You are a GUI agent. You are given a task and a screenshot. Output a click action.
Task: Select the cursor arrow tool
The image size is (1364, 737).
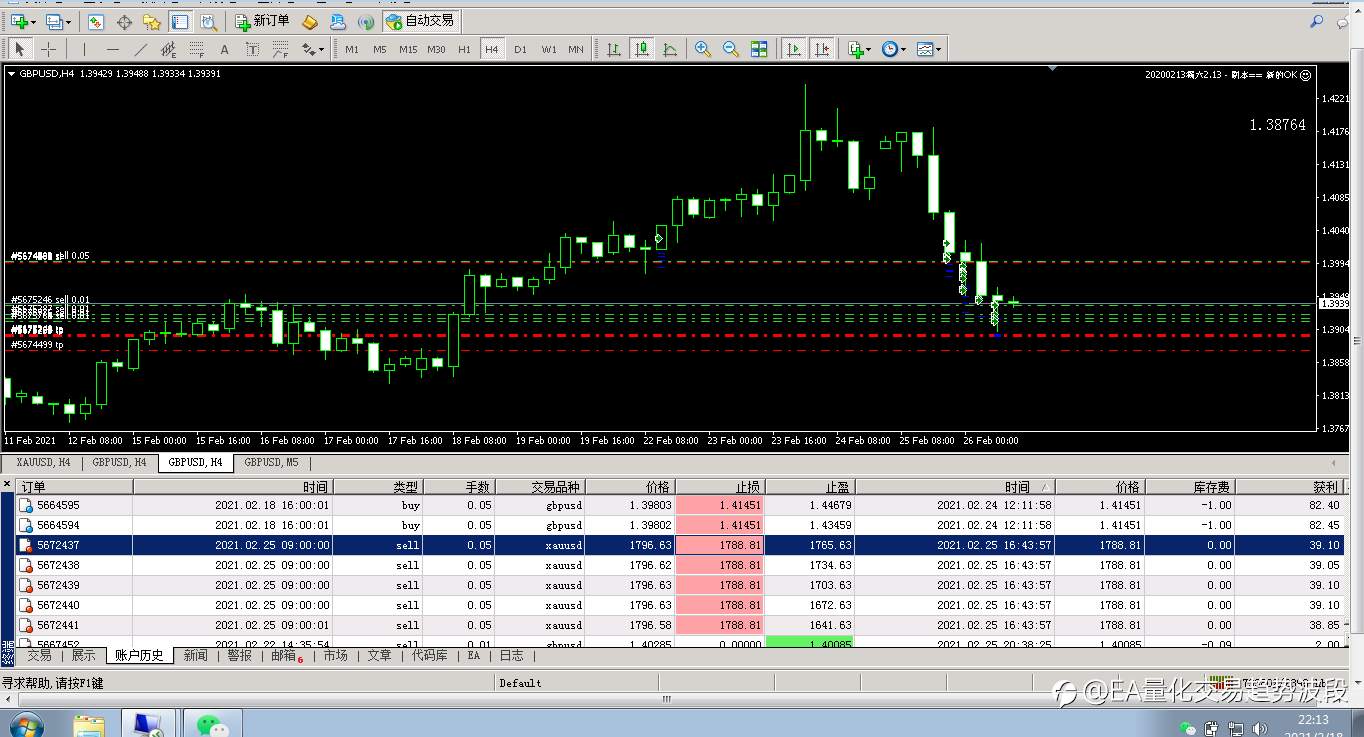pyautogui.click(x=19, y=49)
